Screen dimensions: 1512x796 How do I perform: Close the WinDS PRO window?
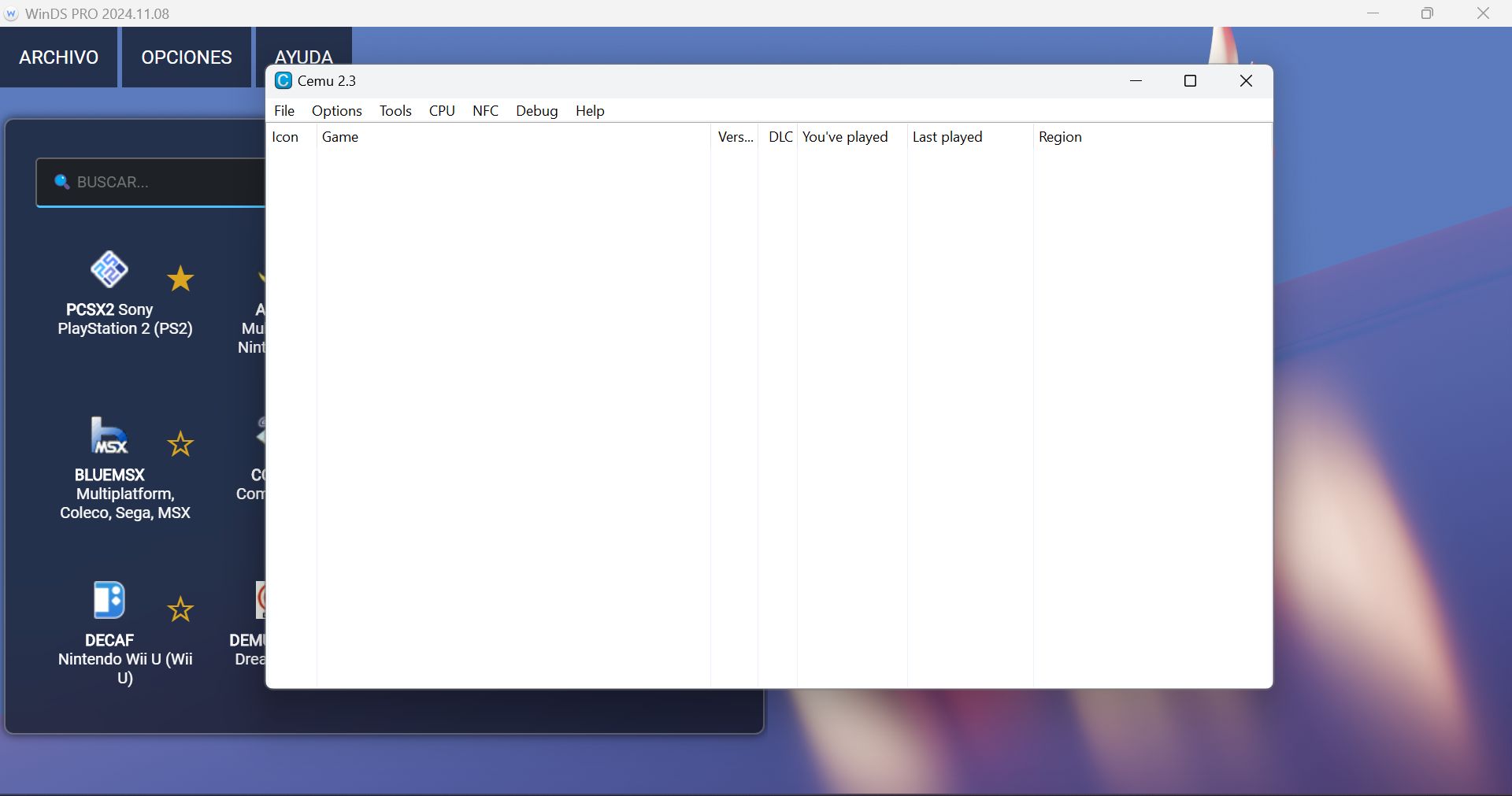tap(1483, 13)
